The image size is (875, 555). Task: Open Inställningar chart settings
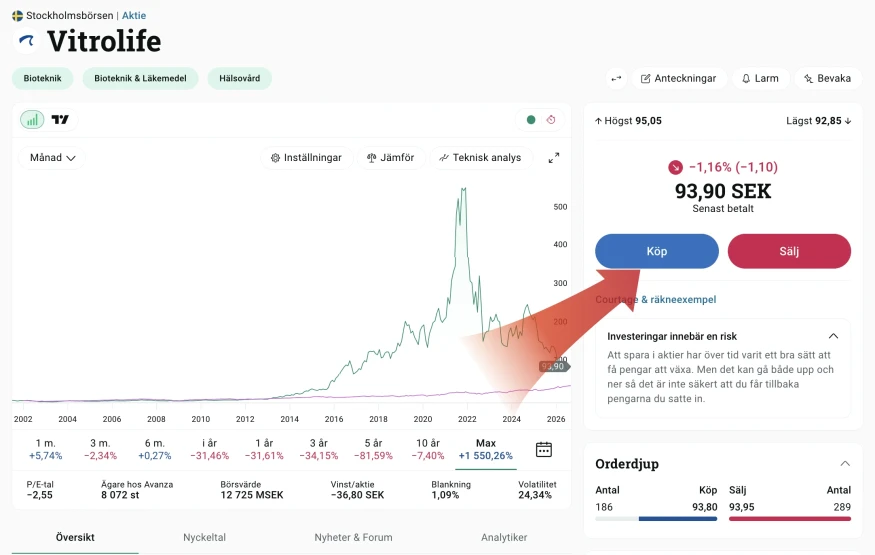306,158
